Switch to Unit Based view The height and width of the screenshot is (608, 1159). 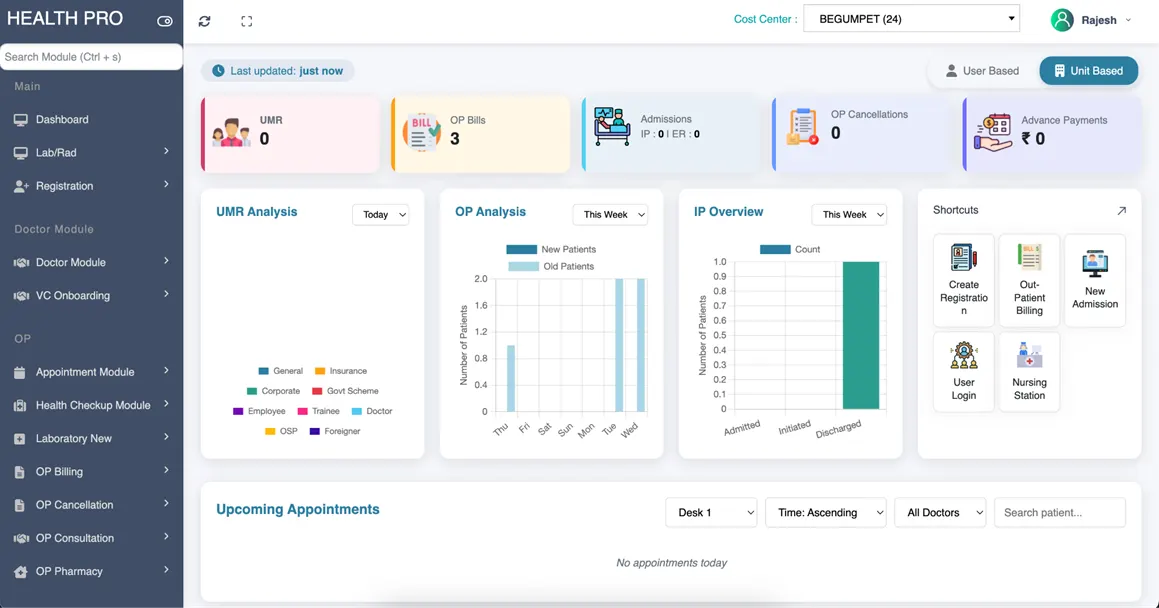(1088, 71)
